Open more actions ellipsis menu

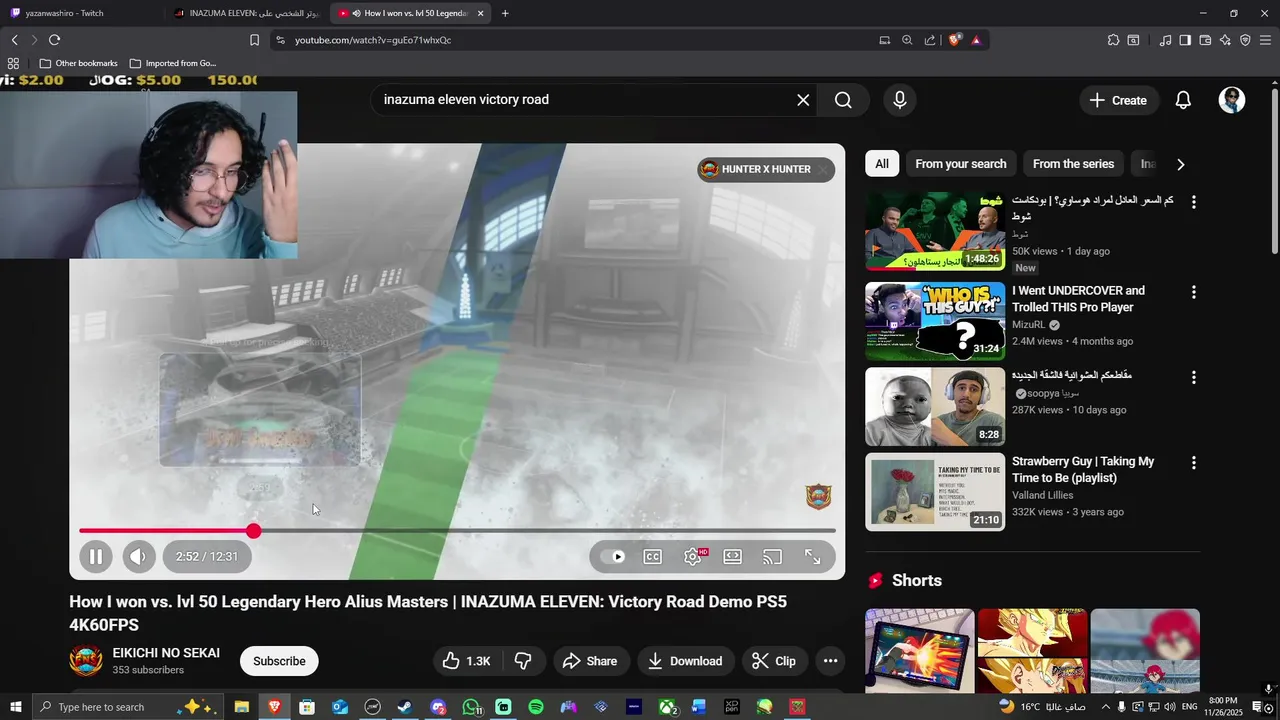coord(830,661)
